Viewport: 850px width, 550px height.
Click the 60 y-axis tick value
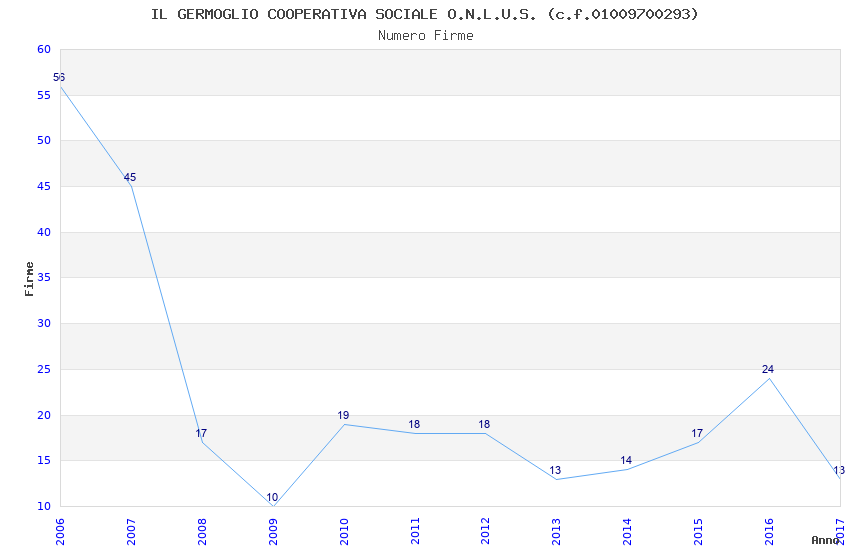click(x=44, y=49)
